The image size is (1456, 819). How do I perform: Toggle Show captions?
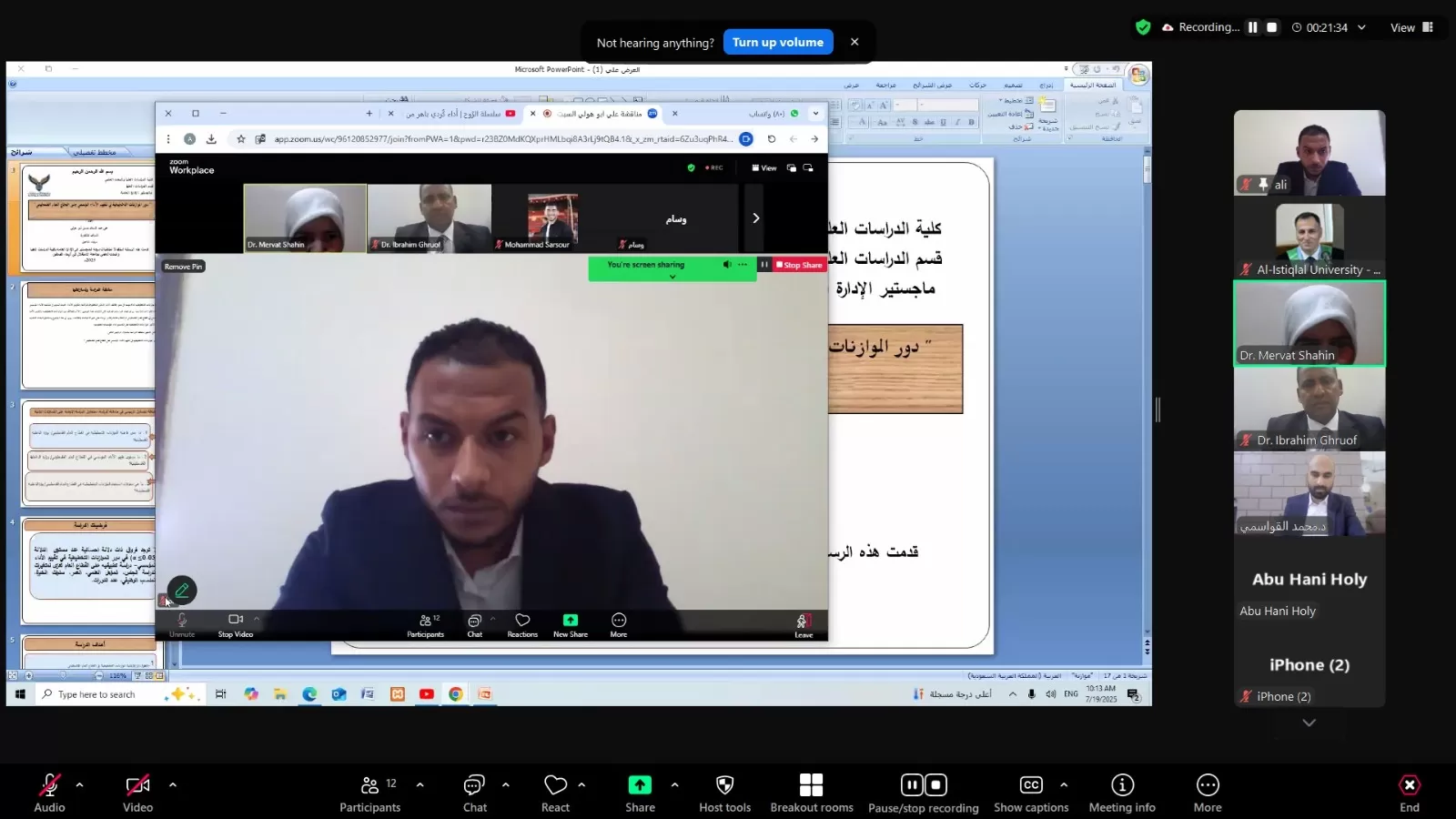1031,793
